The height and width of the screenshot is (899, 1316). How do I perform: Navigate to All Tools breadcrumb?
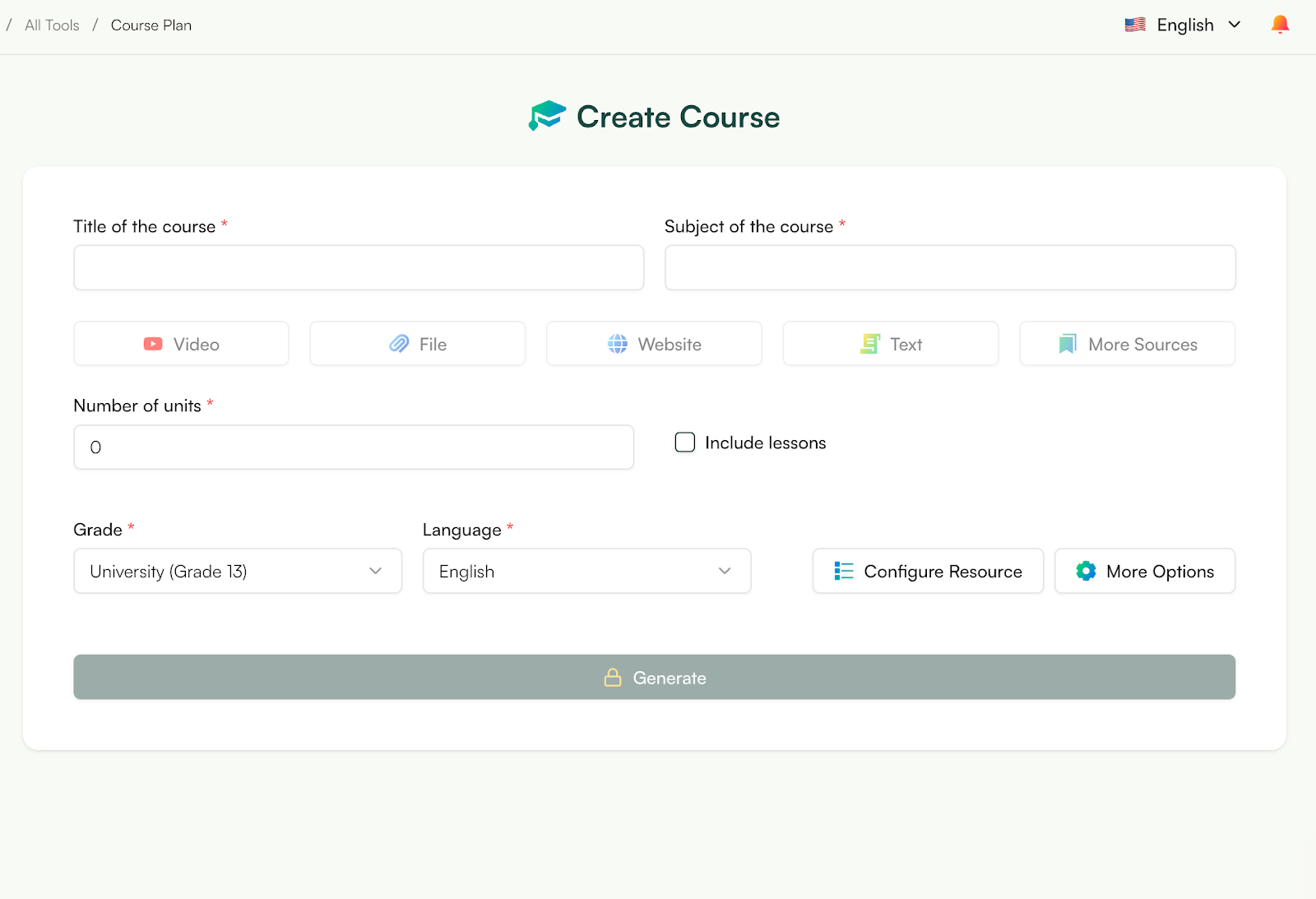[x=52, y=25]
